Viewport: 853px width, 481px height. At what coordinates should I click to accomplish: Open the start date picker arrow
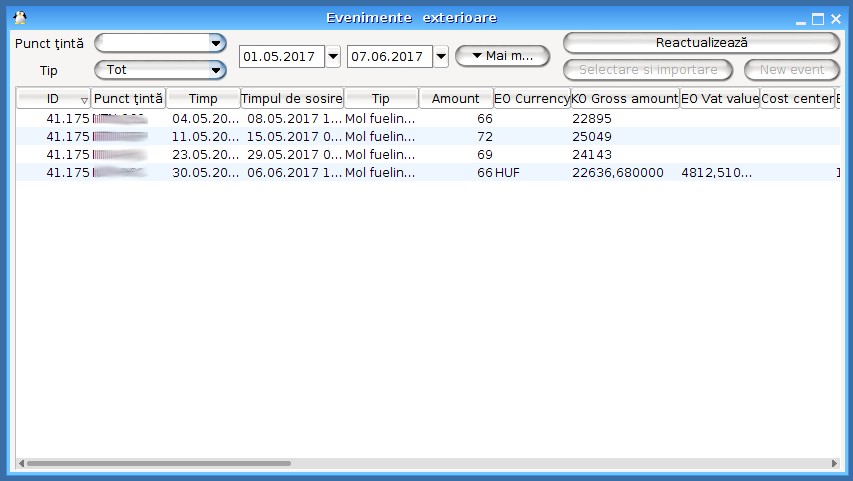(333, 57)
